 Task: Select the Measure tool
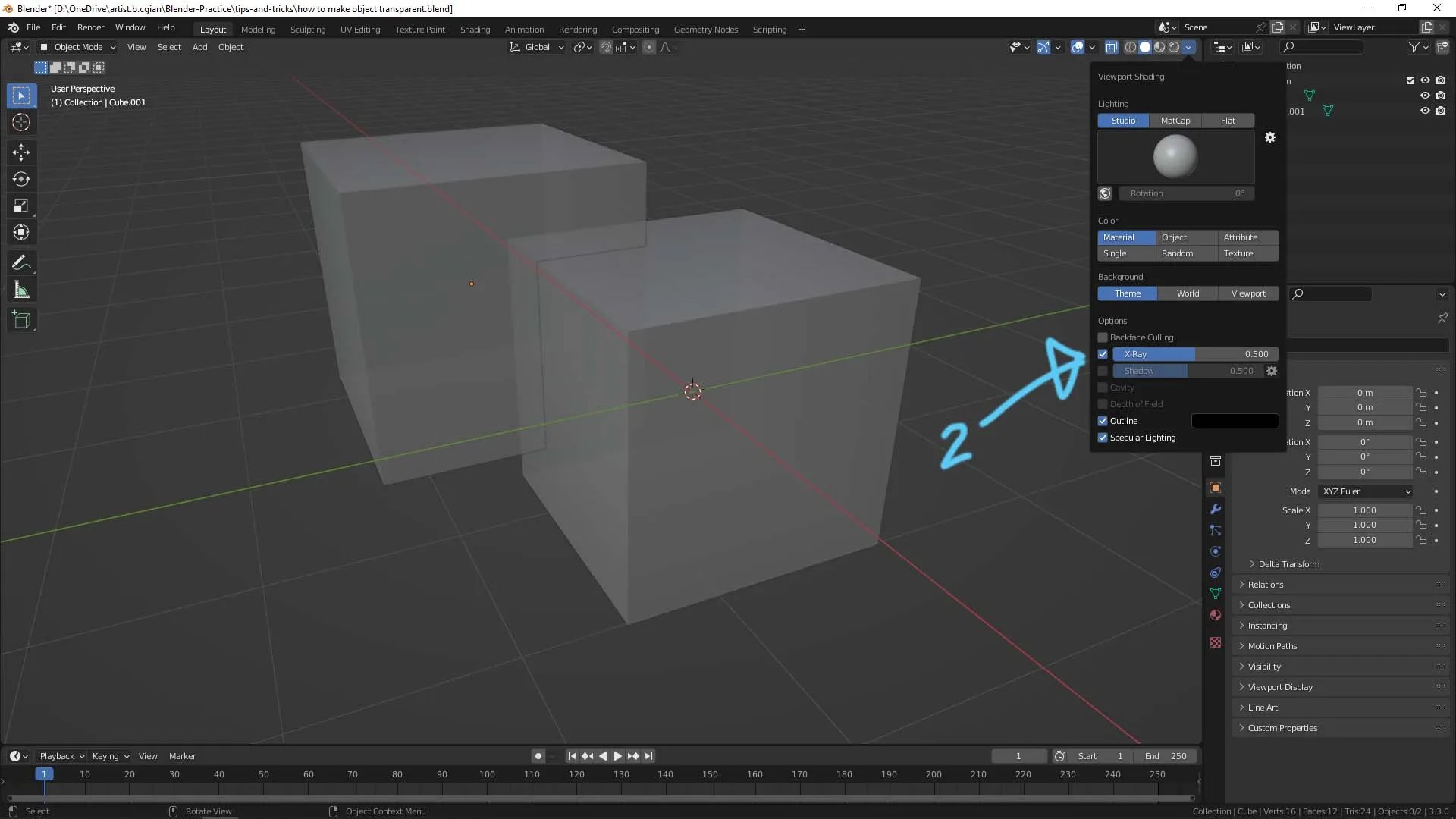pyautogui.click(x=21, y=289)
